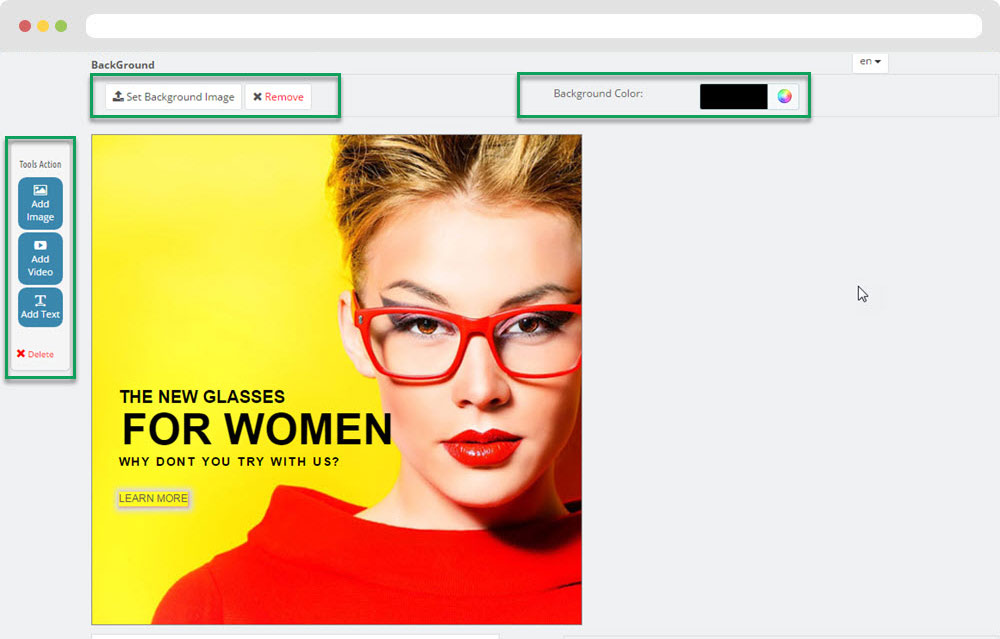The width and height of the screenshot is (1000, 639).
Task: Select THE NEW GLASSES text line
Action: (x=202, y=397)
